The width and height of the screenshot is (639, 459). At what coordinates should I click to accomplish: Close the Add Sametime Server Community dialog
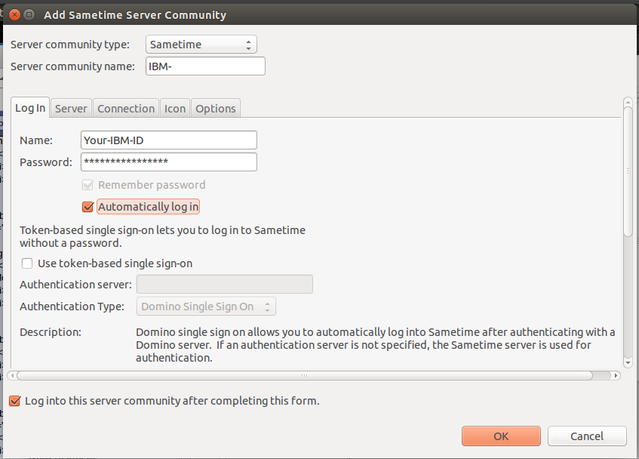(x=15, y=15)
